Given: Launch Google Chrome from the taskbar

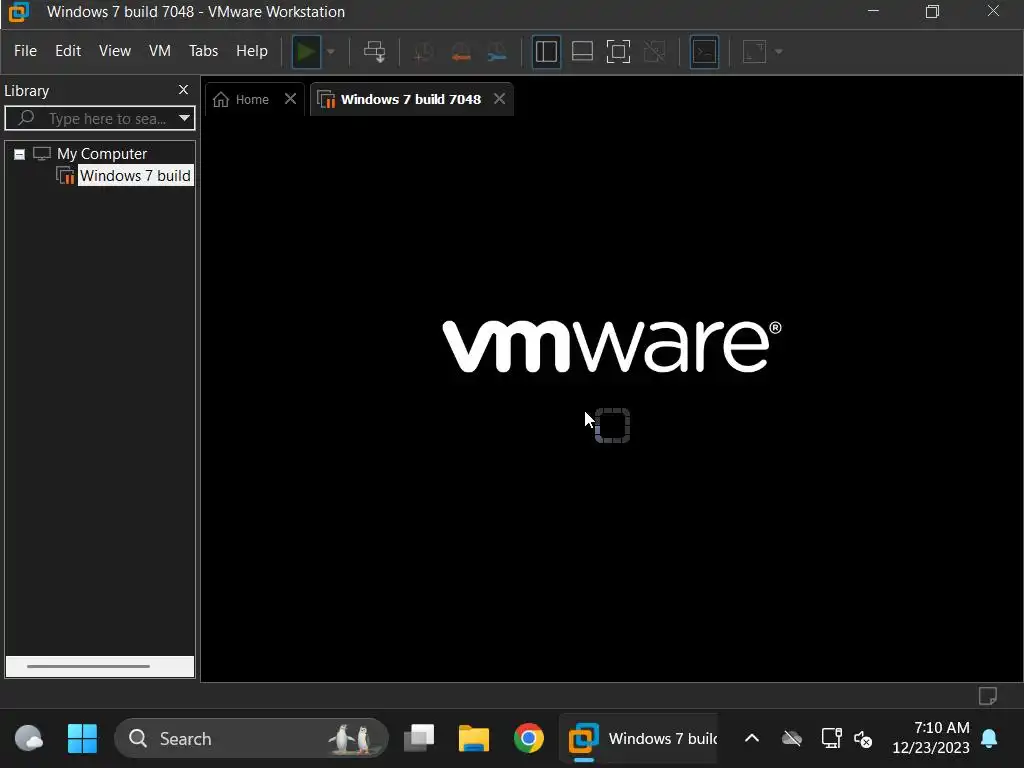Looking at the screenshot, I should pos(528,739).
